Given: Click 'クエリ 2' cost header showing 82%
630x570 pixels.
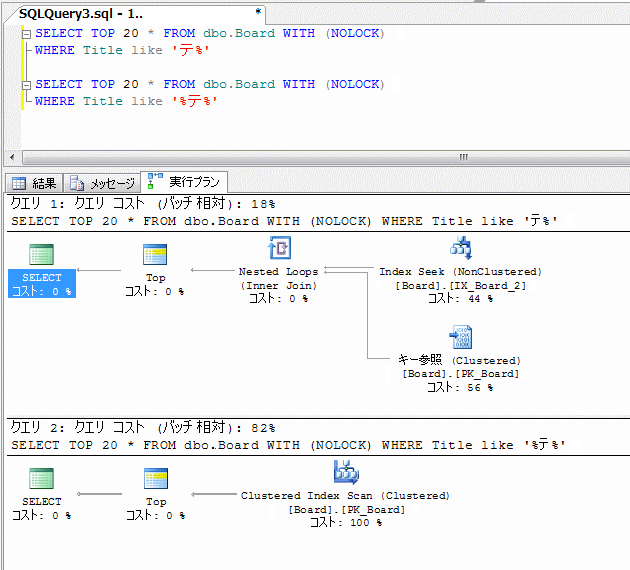Looking at the screenshot, I should coord(143,427).
